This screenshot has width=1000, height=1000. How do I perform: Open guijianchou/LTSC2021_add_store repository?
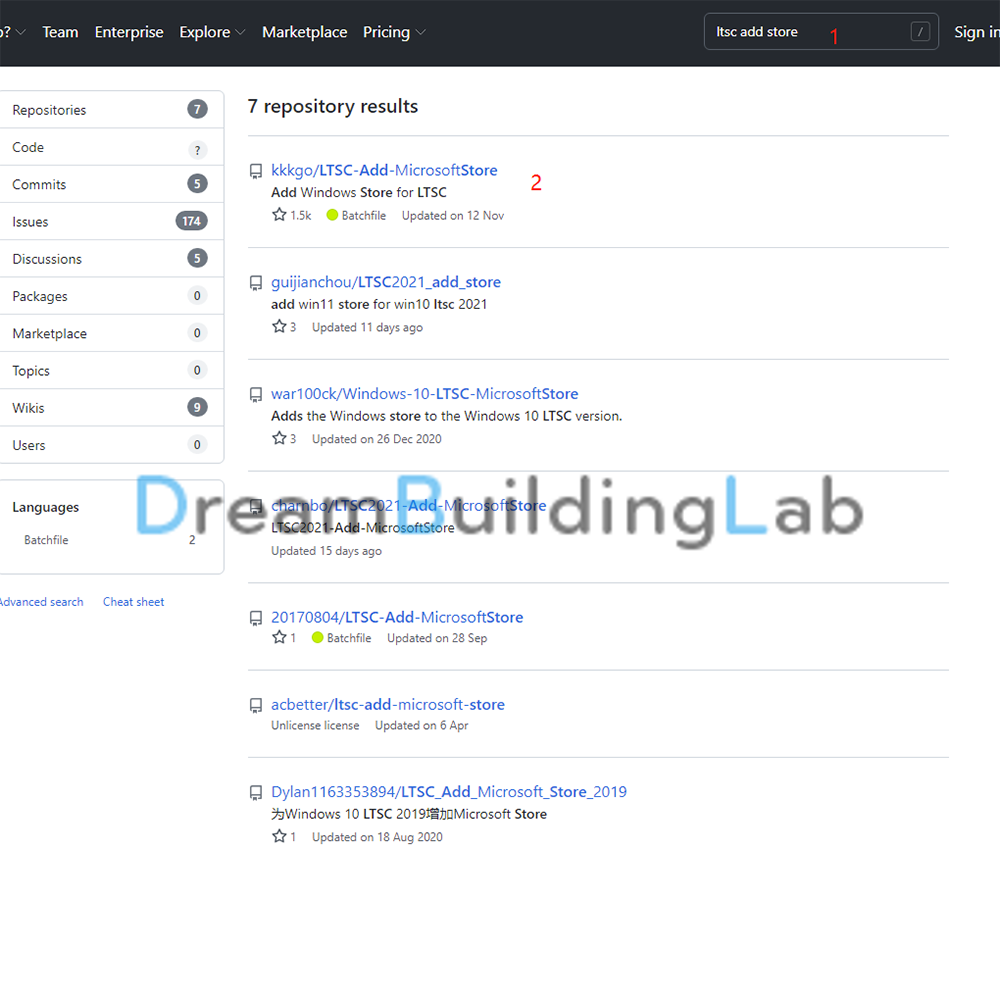pyautogui.click(x=386, y=282)
